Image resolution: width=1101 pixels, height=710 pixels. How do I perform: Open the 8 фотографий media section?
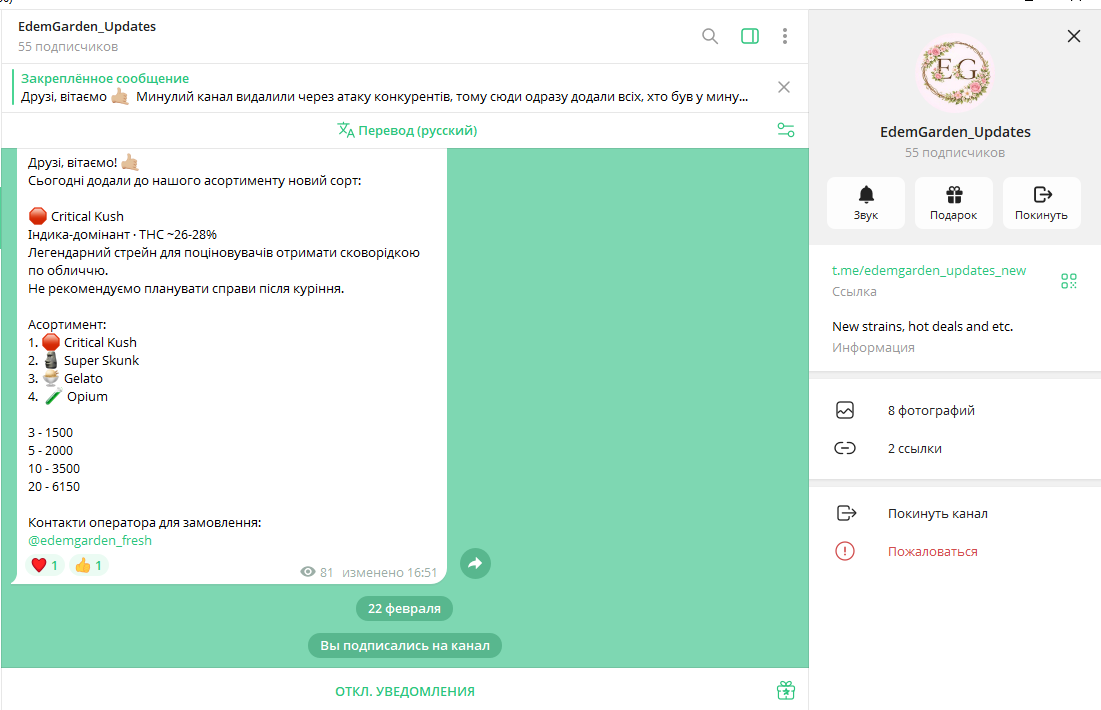(955, 410)
